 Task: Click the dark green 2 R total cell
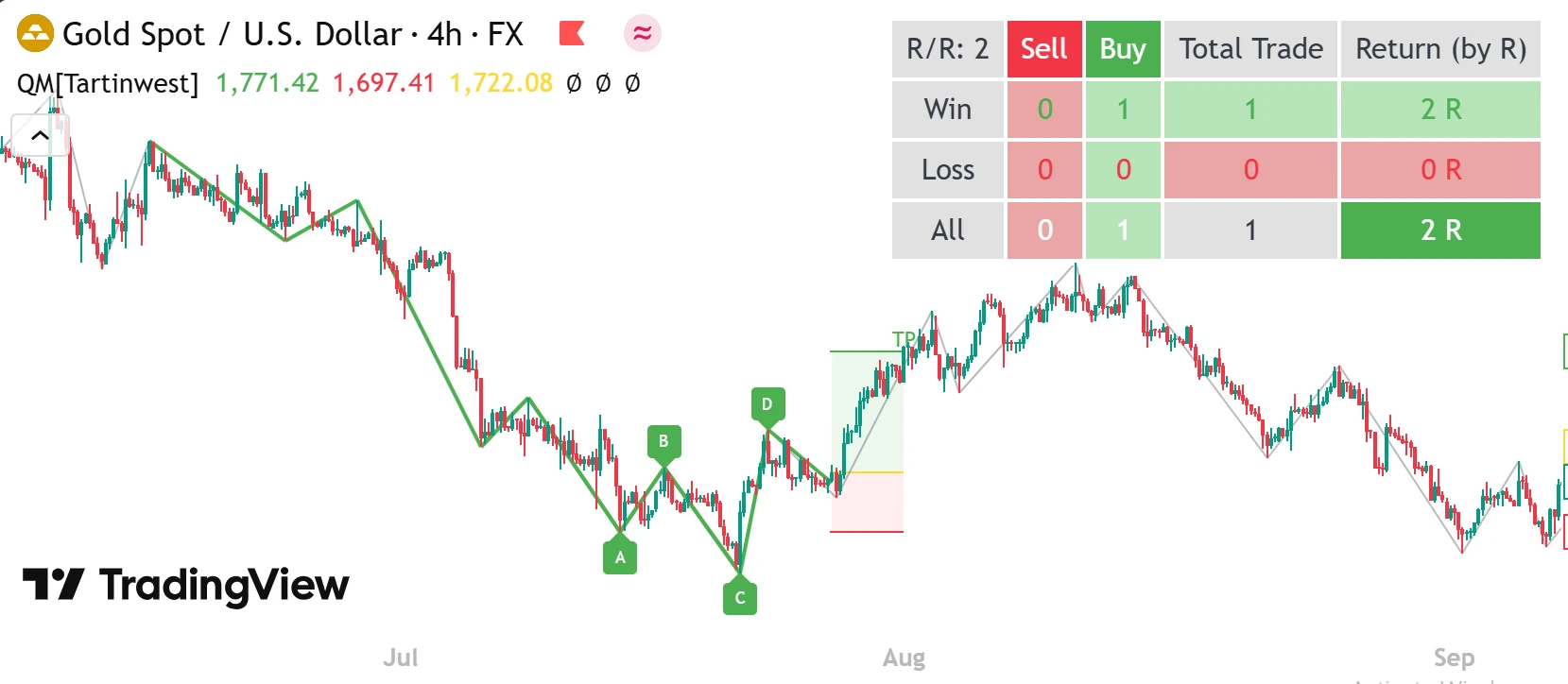(1440, 230)
